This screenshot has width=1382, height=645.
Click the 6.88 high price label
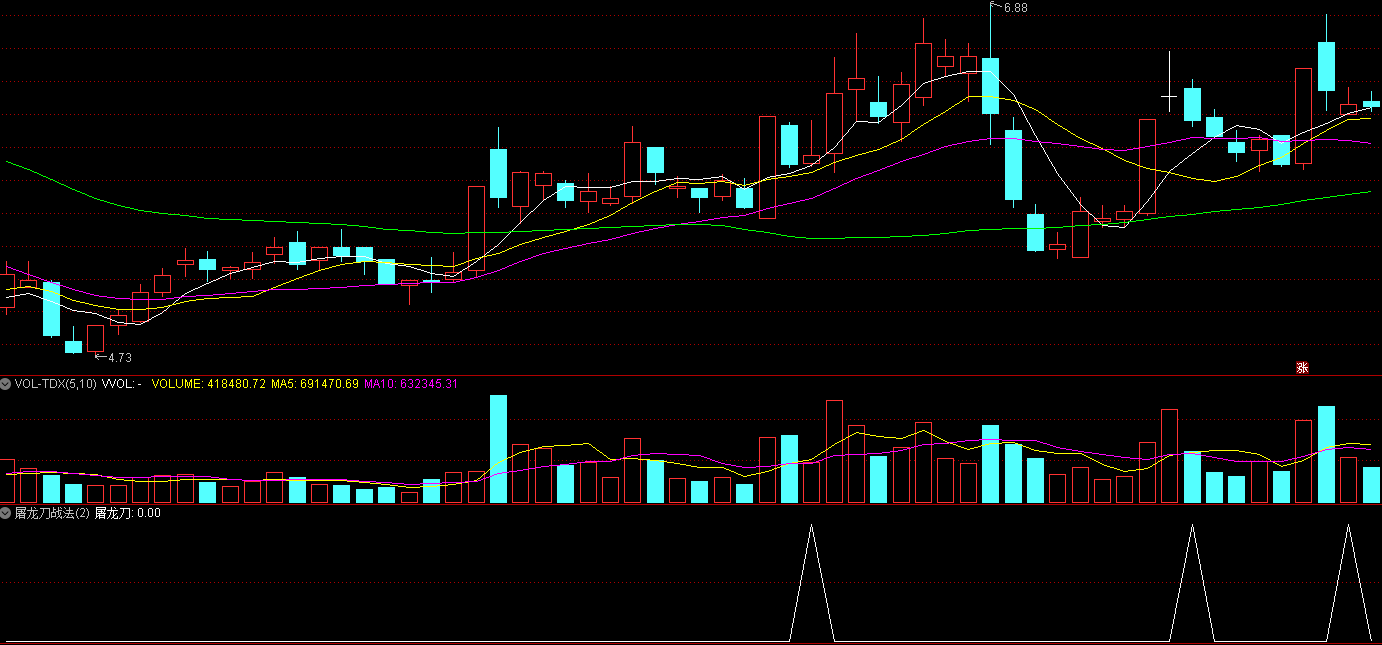coord(1015,8)
